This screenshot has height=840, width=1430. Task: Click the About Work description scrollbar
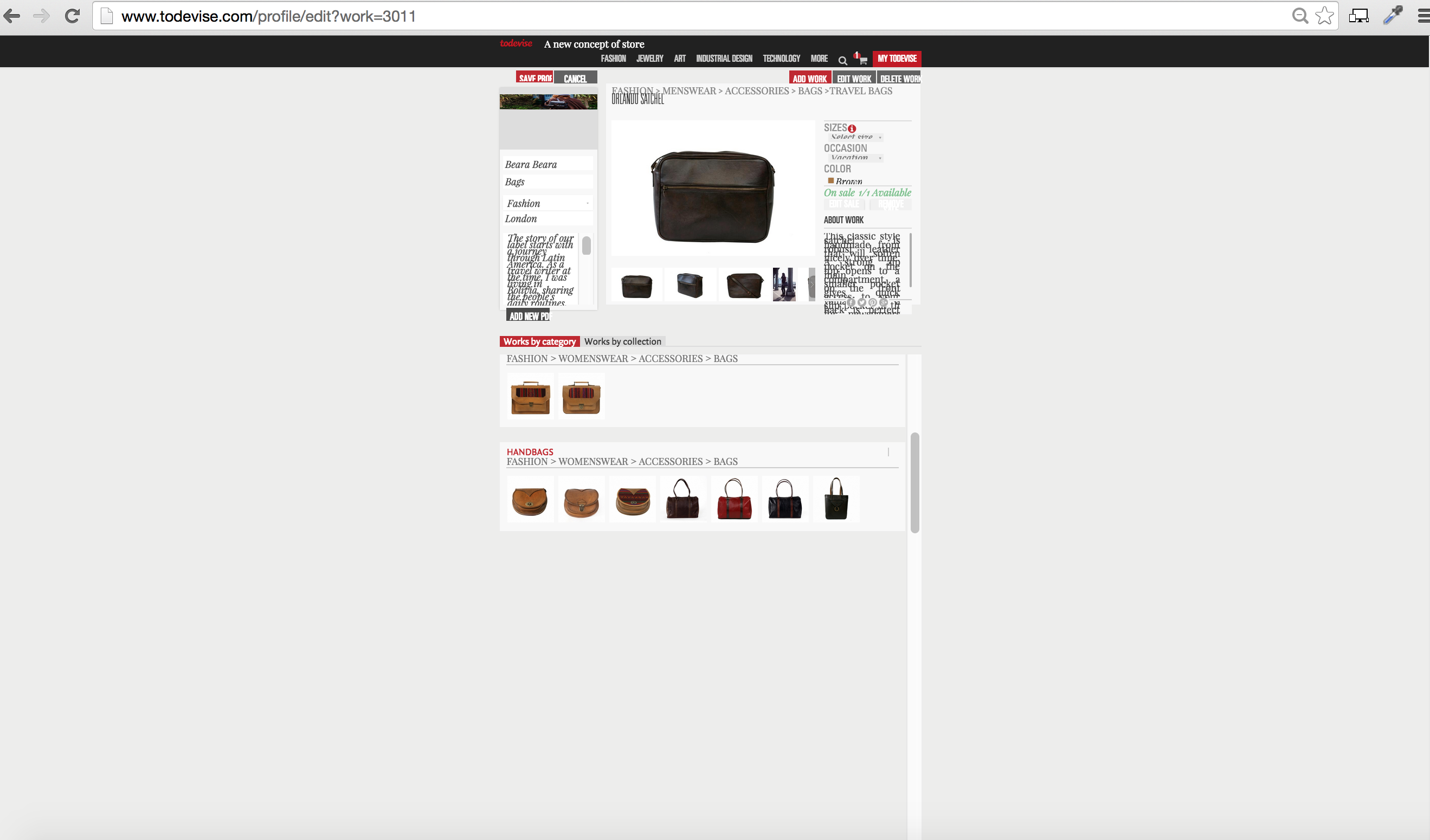point(911,260)
